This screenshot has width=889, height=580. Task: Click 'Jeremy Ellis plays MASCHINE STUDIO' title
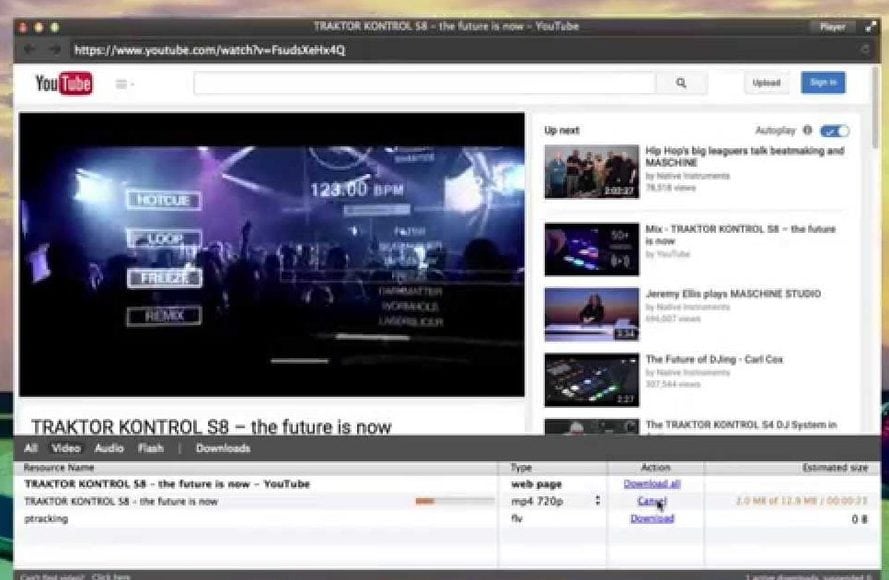pos(733,294)
